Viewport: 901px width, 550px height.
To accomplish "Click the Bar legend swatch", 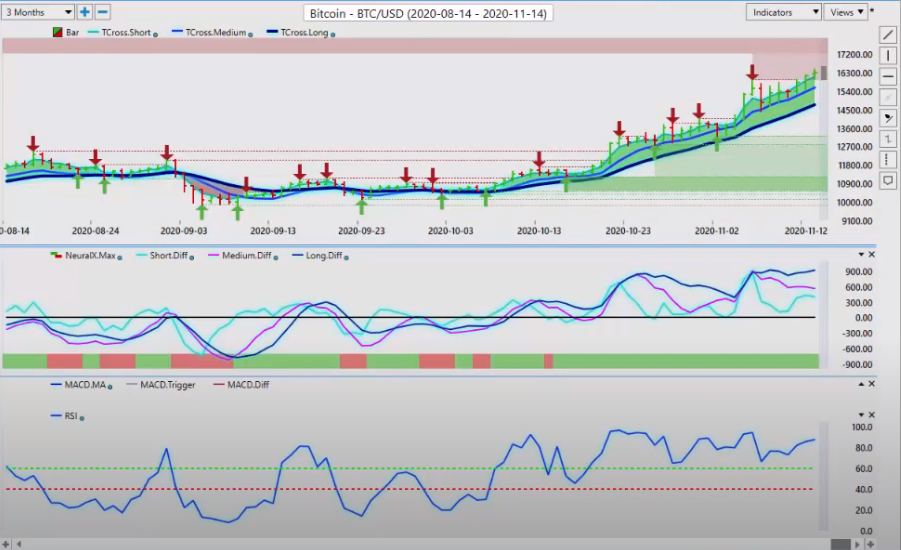I will tap(57, 32).
